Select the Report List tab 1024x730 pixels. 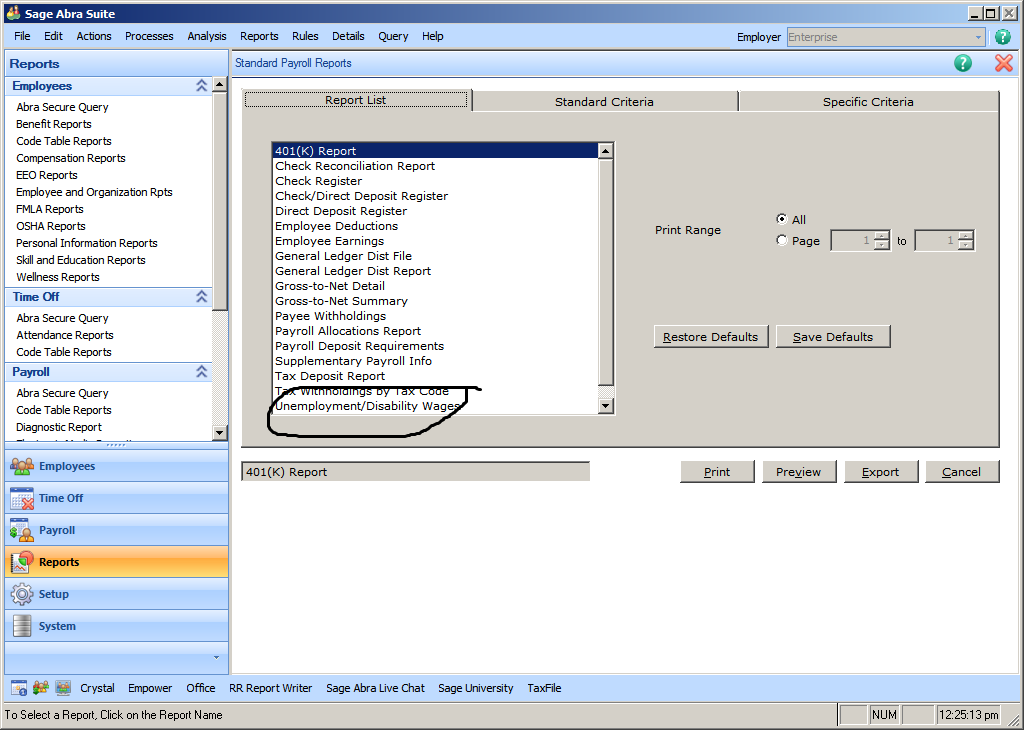point(356,100)
